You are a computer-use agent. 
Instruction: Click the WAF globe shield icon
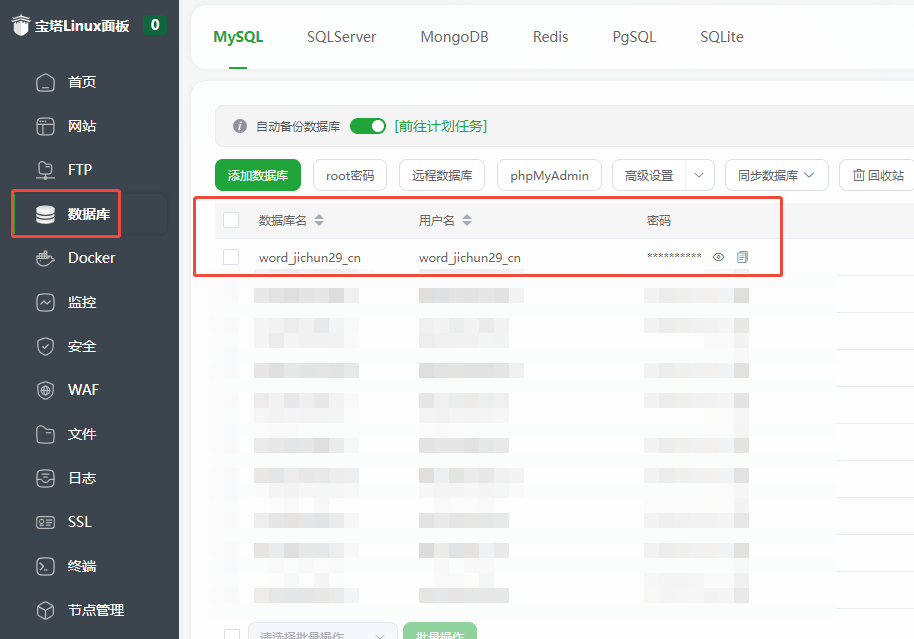[x=45, y=390]
